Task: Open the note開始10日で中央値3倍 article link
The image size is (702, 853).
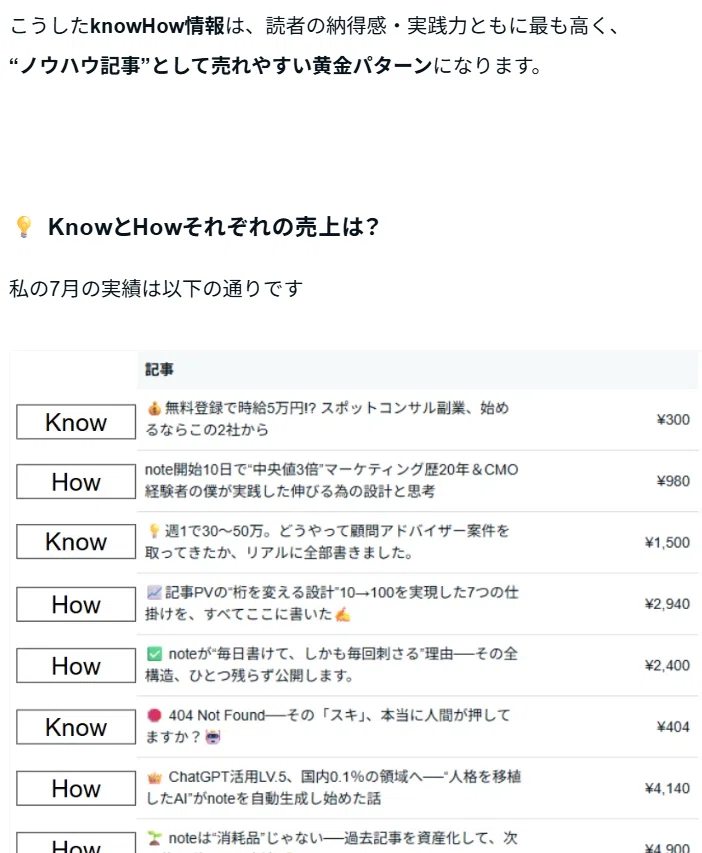Action: coord(331,480)
